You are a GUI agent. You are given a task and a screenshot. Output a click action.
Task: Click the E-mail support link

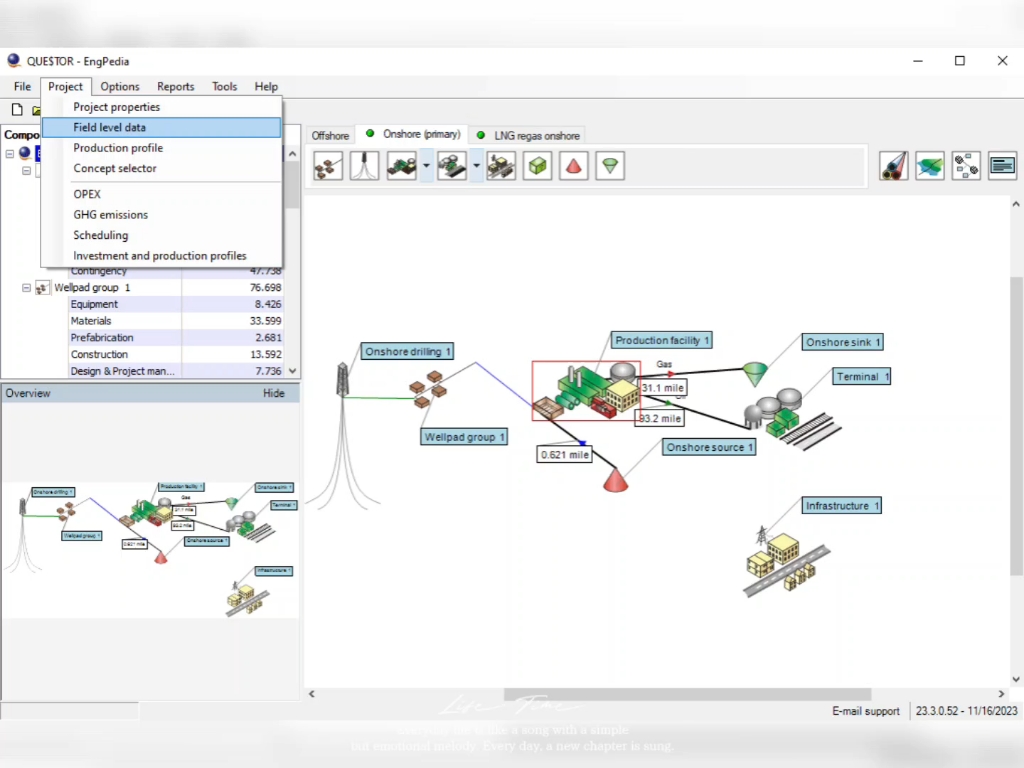tap(865, 711)
